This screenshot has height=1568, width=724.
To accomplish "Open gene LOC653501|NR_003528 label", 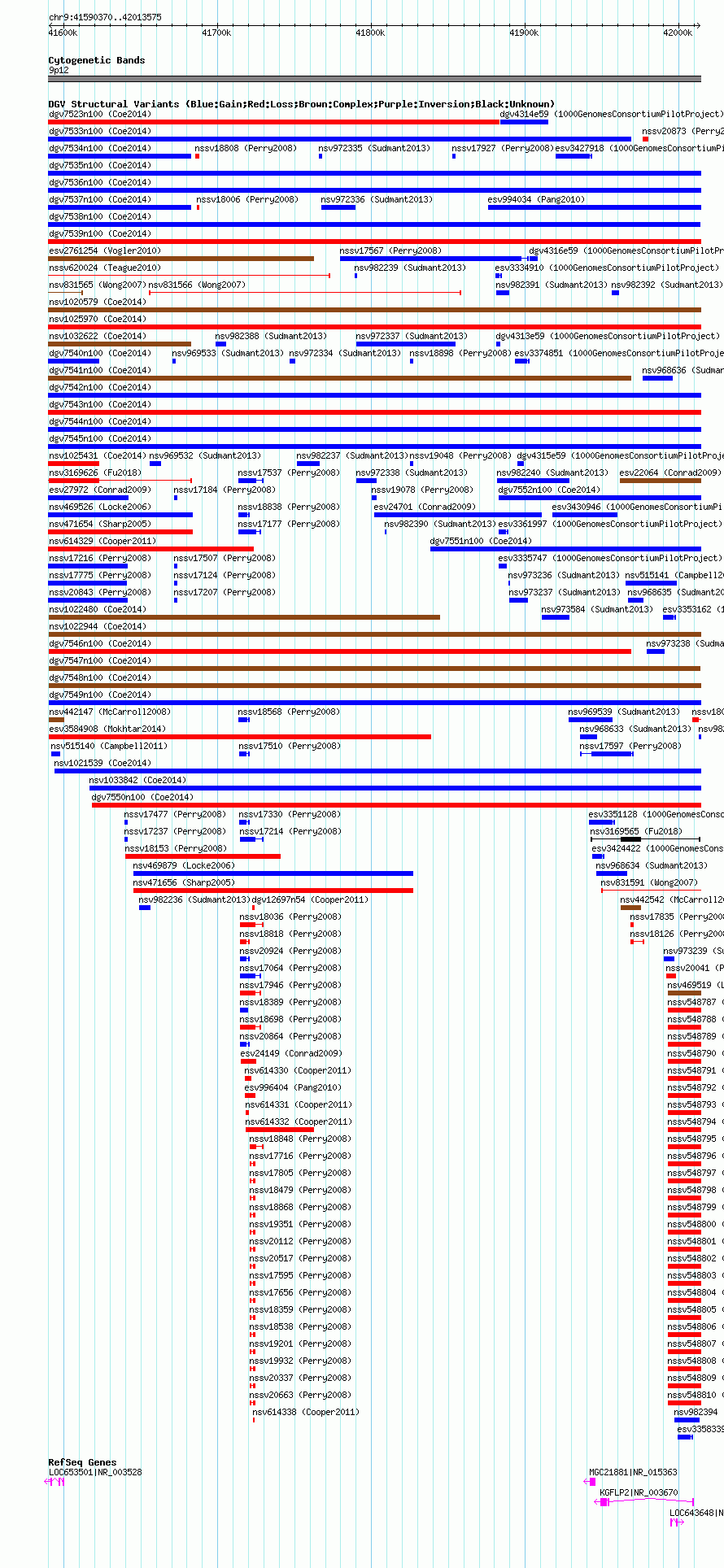I will (x=95, y=1472).
